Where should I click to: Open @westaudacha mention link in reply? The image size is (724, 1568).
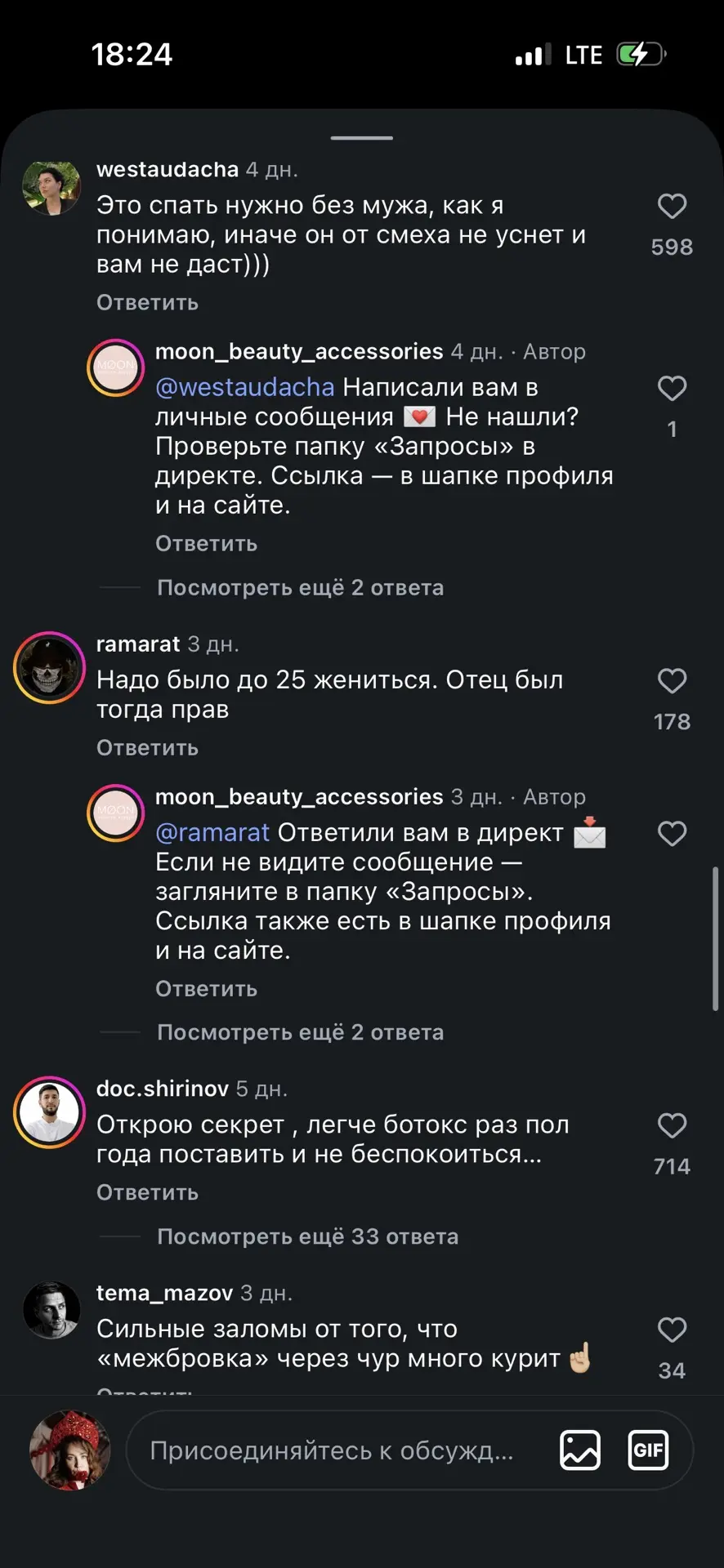245,387
